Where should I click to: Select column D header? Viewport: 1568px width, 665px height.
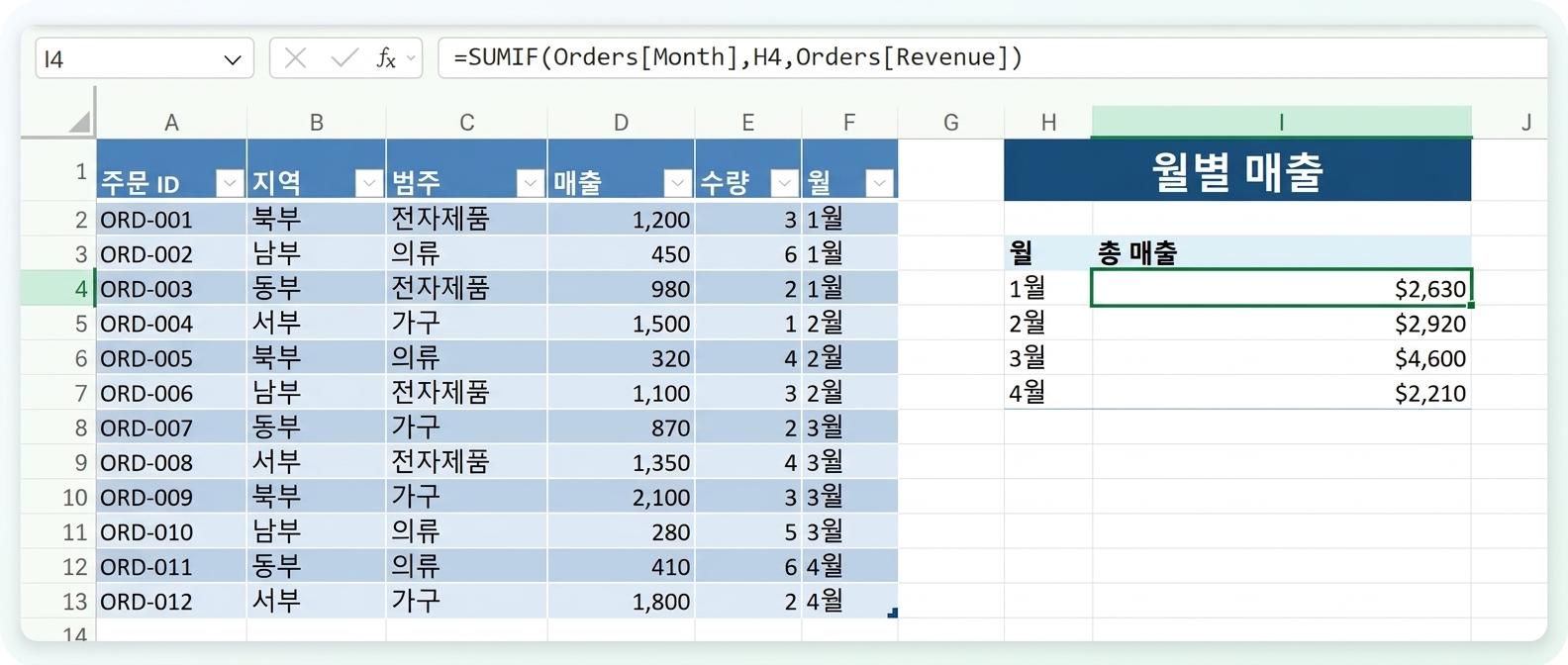(621, 122)
